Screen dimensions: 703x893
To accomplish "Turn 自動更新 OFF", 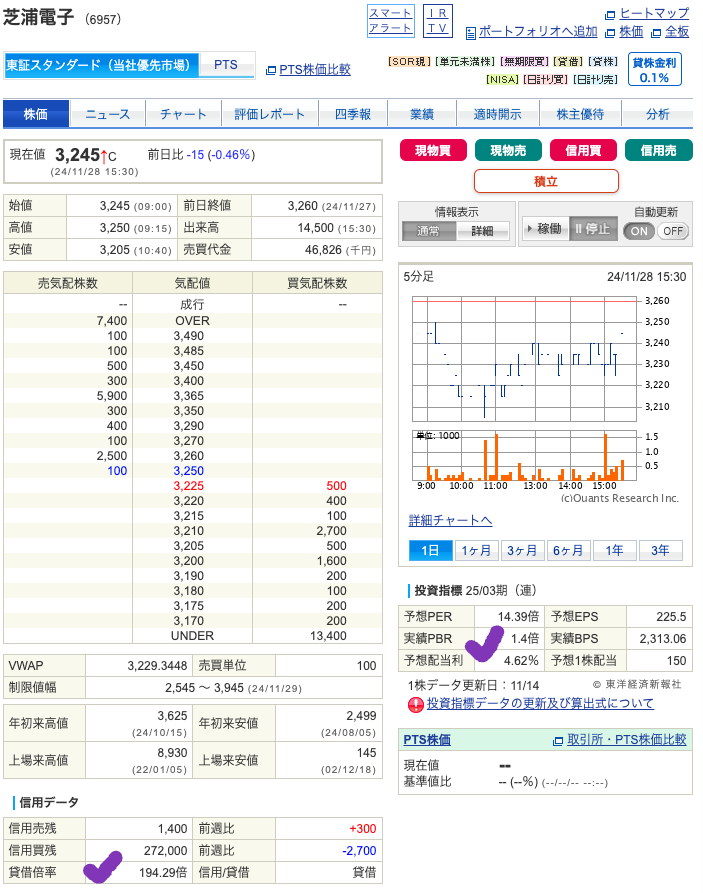I will (x=673, y=231).
